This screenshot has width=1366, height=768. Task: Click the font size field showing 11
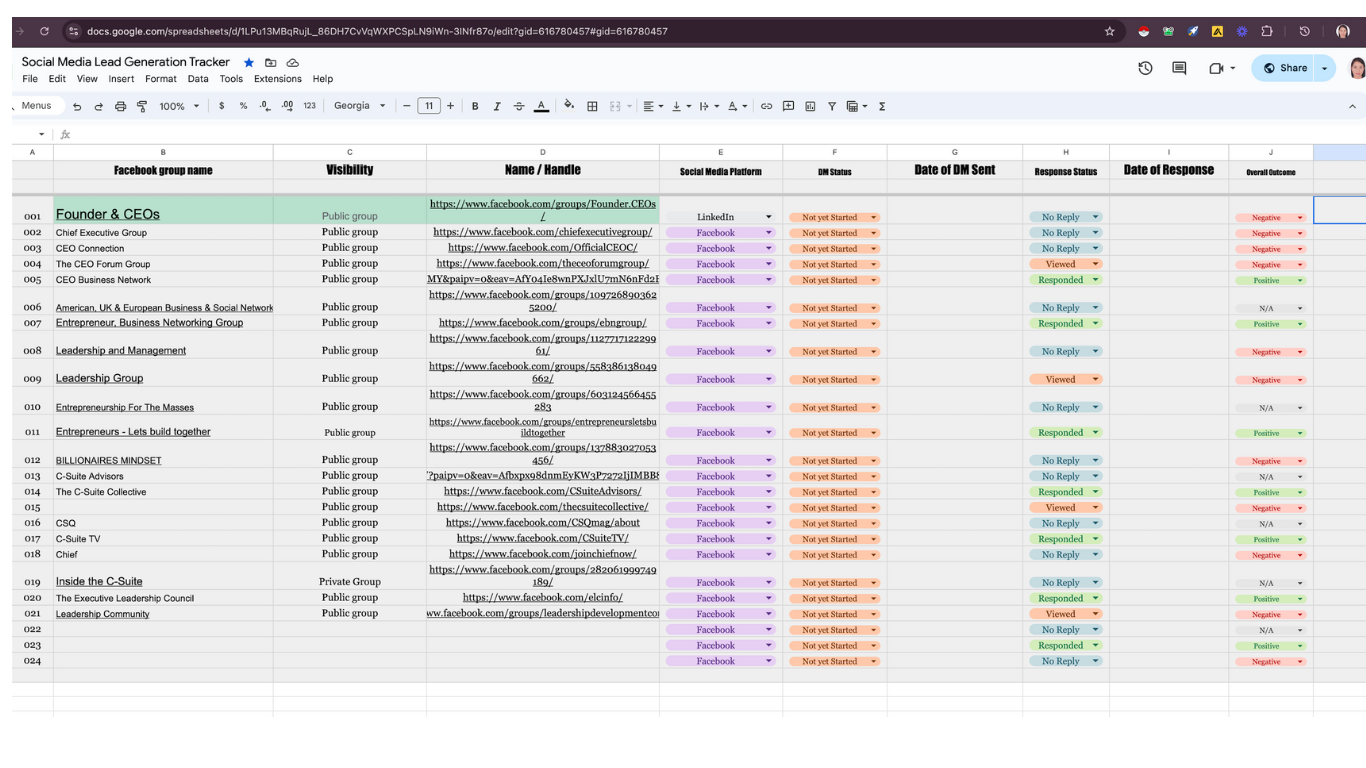429,106
